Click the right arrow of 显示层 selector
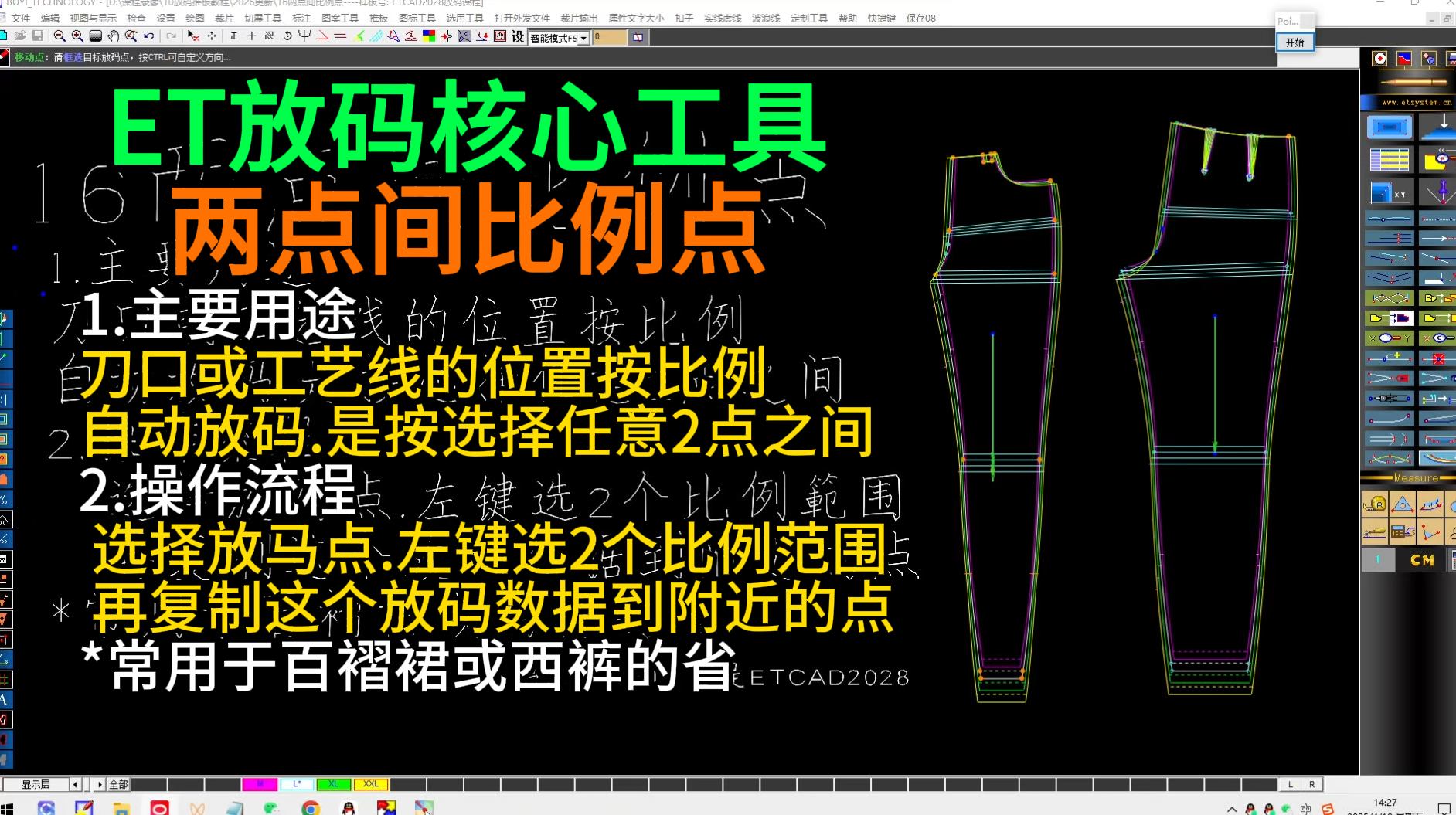Viewport: 1456px width, 815px height. click(x=100, y=783)
